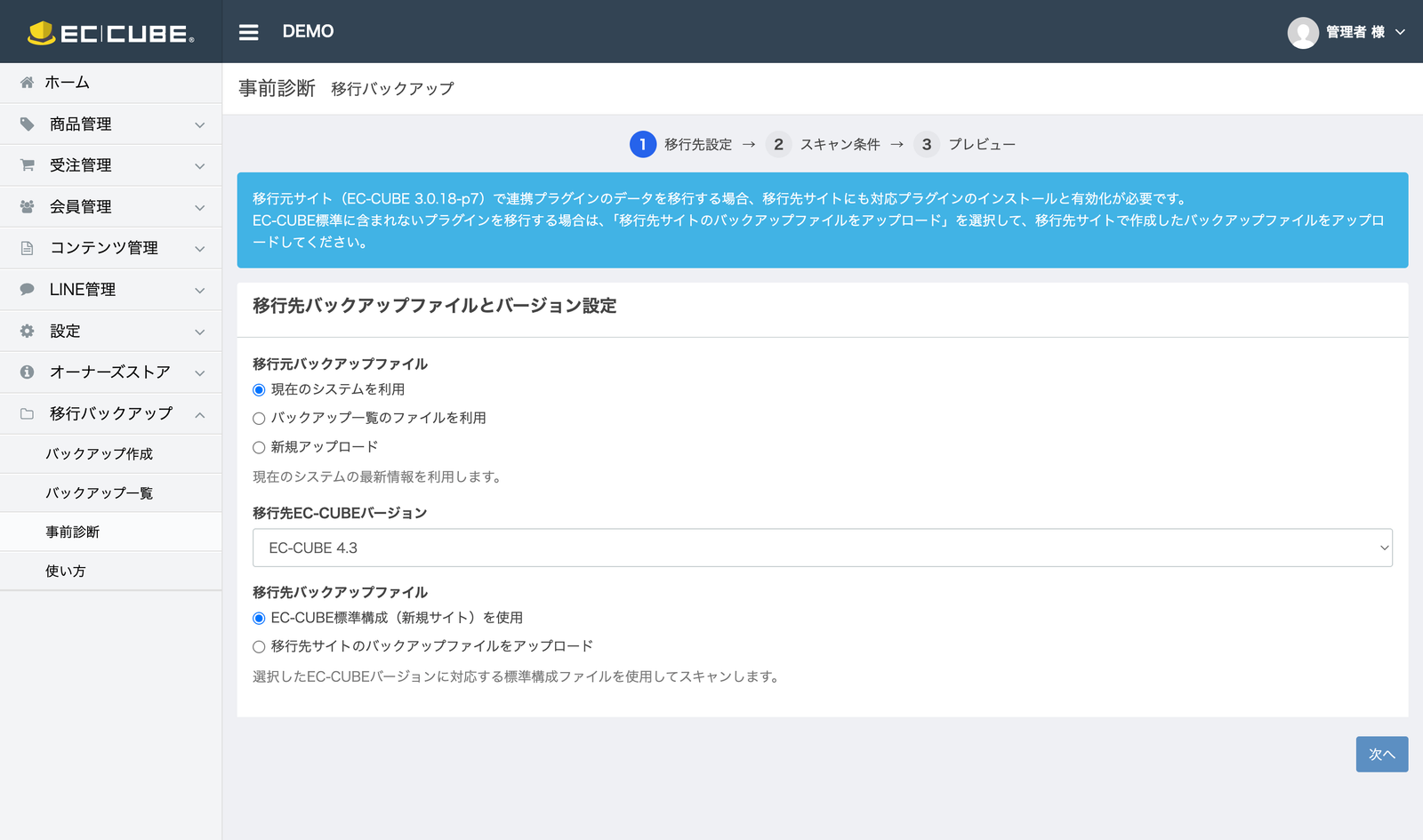
Task: Click the EC-CUBE logo
Action: tap(110, 33)
